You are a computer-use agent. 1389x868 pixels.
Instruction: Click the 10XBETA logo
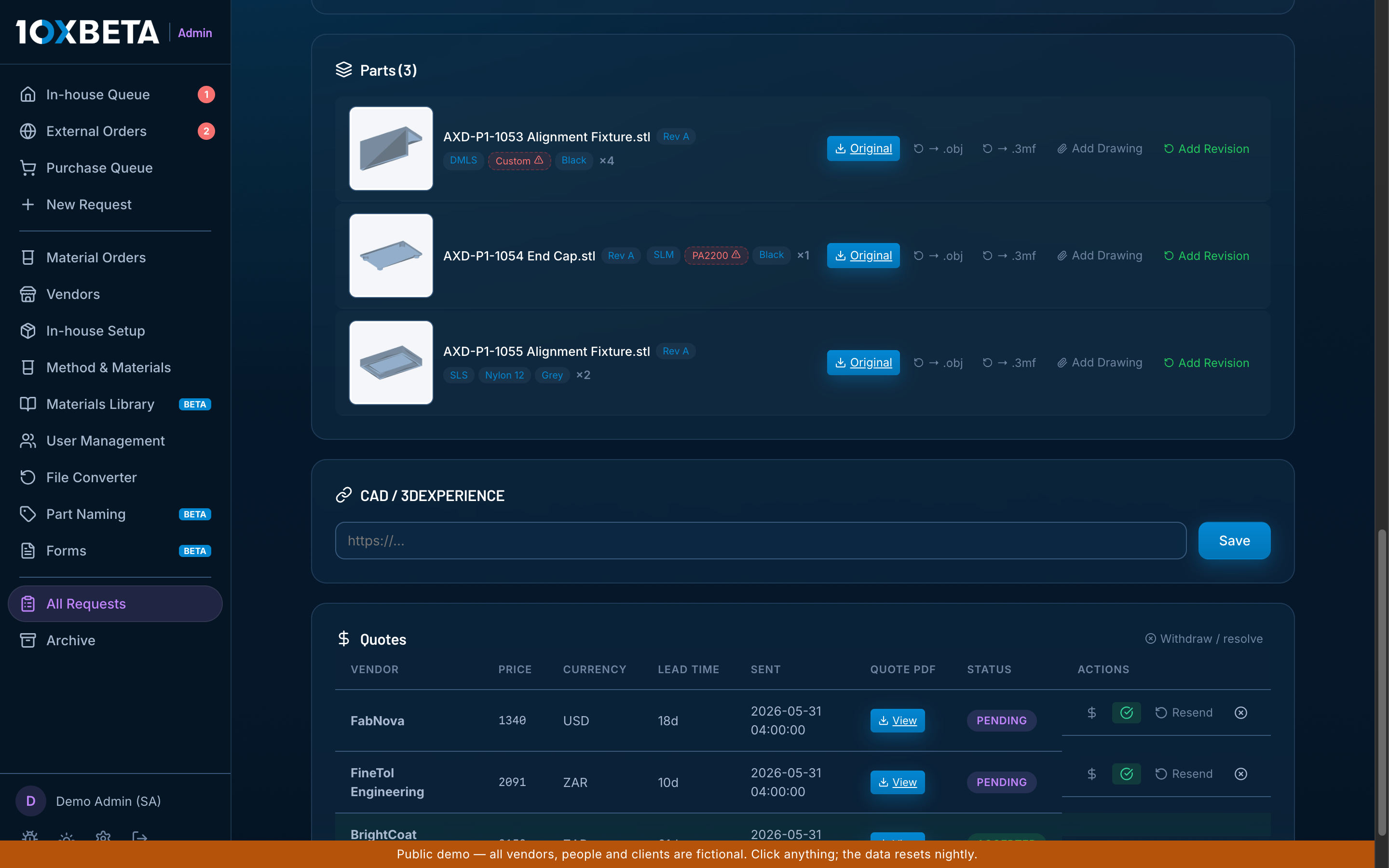tap(87, 32)
